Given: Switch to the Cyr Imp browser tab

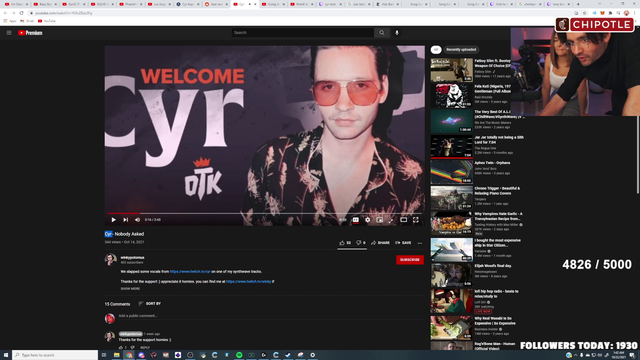Looking at the screenshot, I should point(187,4).
